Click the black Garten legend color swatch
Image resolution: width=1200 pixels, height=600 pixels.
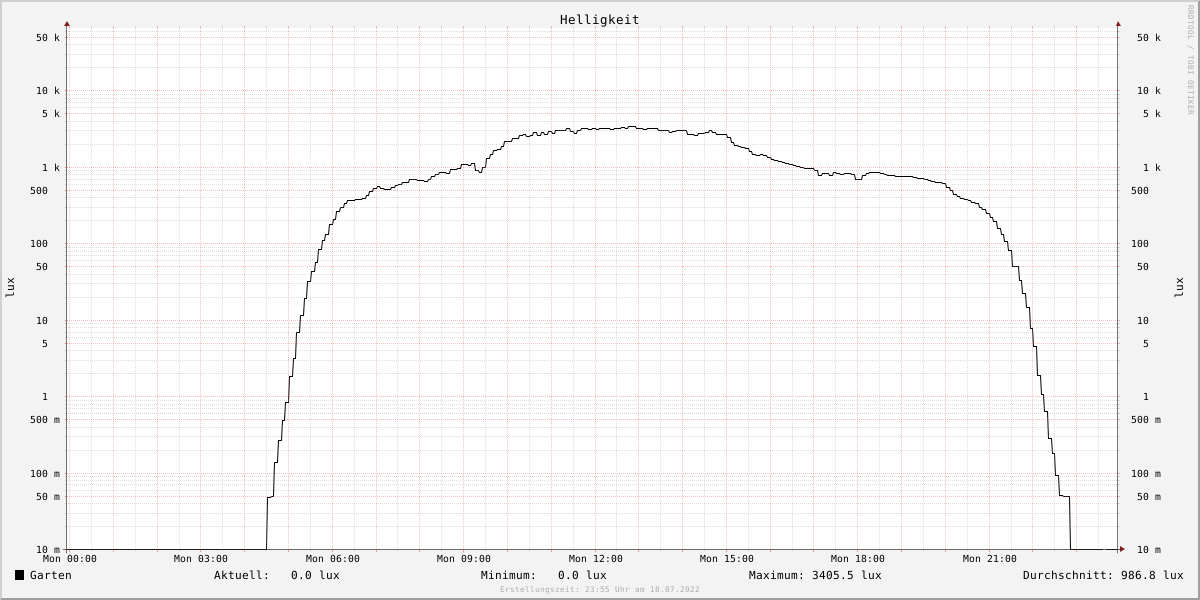19,575
